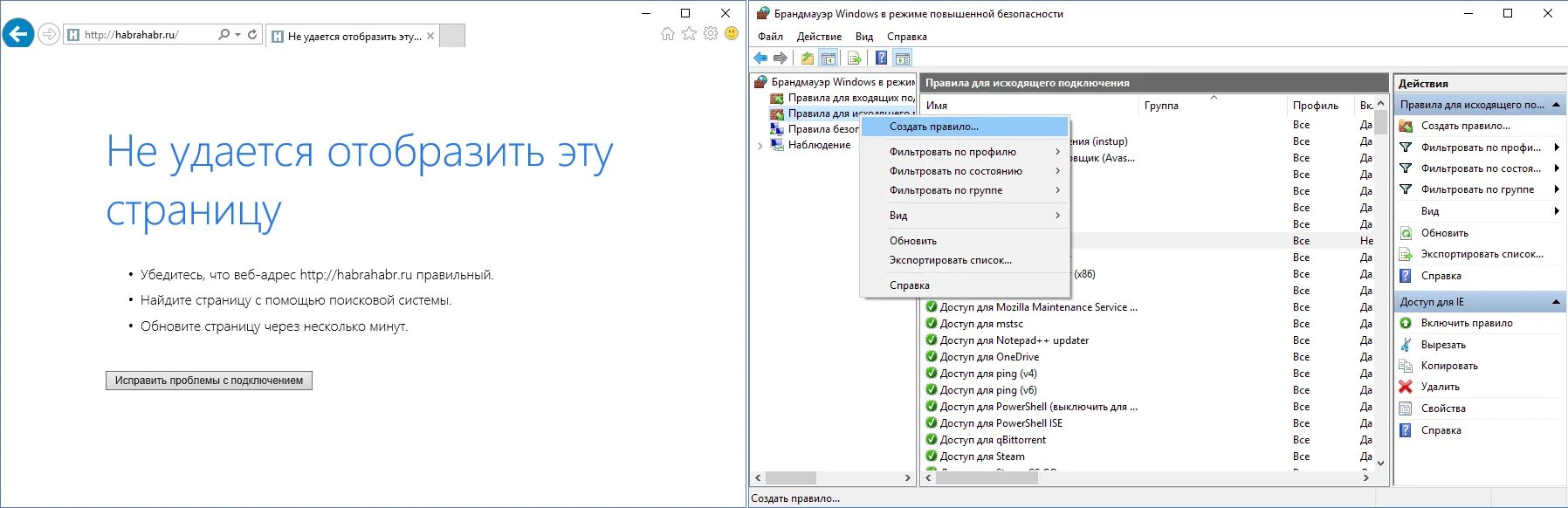
Task: Collapse 'Правила для исходящего' actions section
Action: pyautogui.click(x=1556, y=105)
